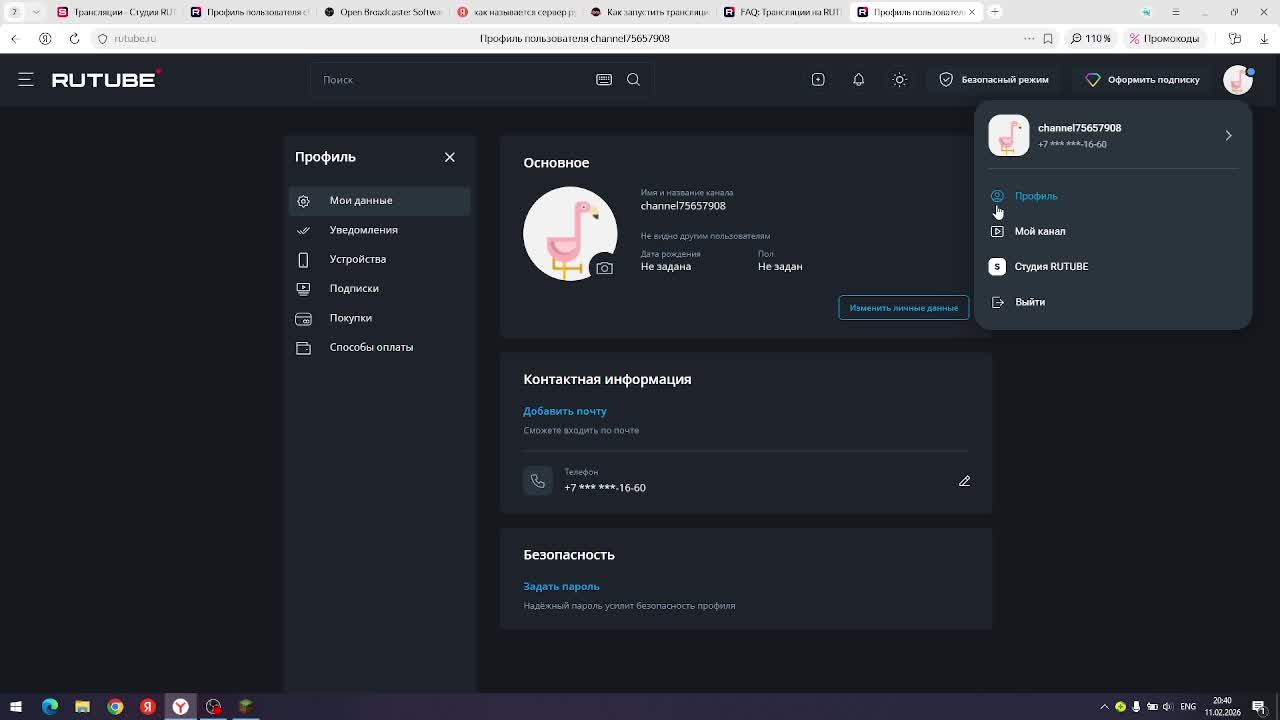Click "Промокоды" in browser toolbar

pos(1164,38)
